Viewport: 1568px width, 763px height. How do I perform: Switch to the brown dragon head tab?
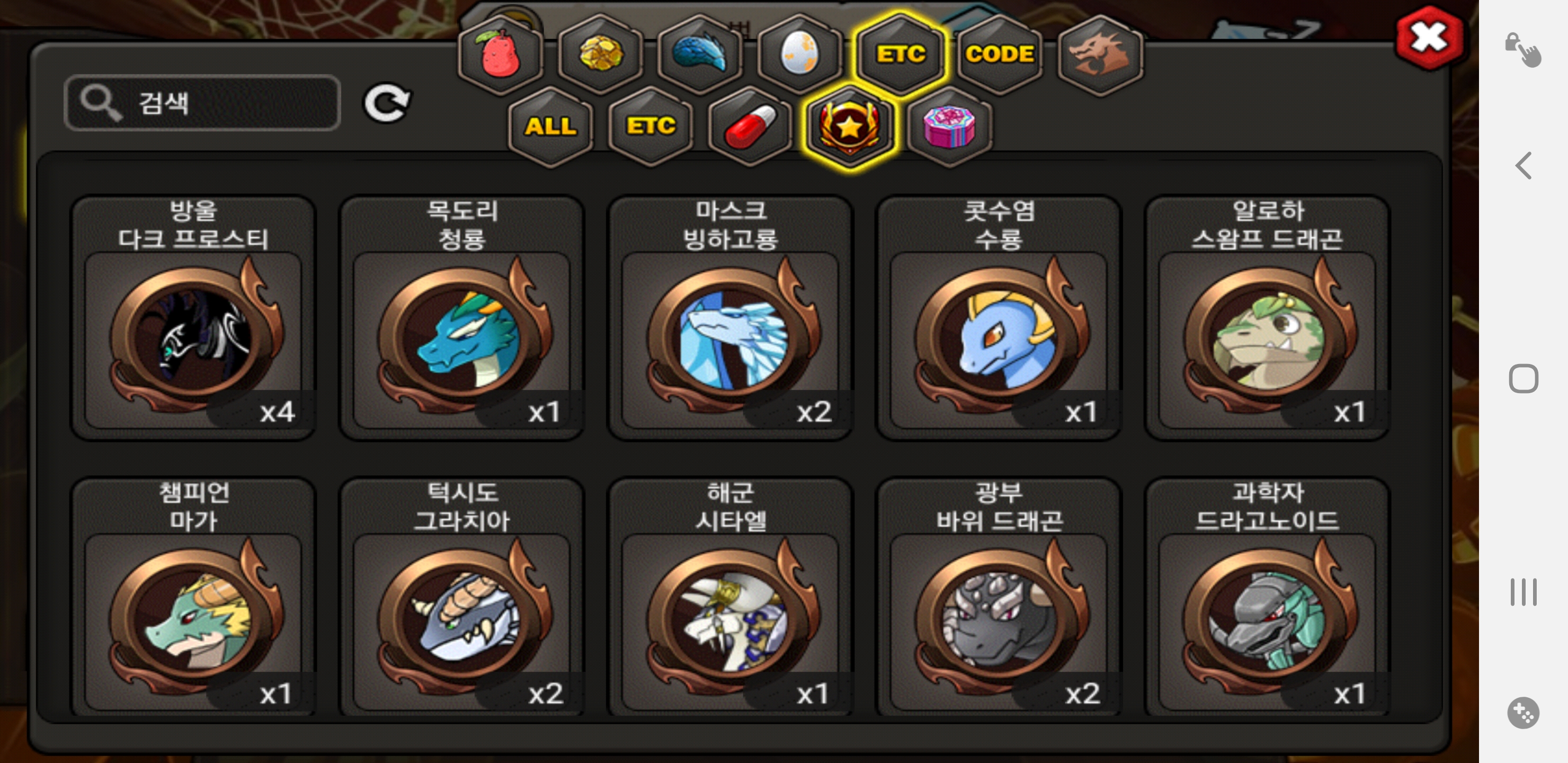[x=1100, y=54]
